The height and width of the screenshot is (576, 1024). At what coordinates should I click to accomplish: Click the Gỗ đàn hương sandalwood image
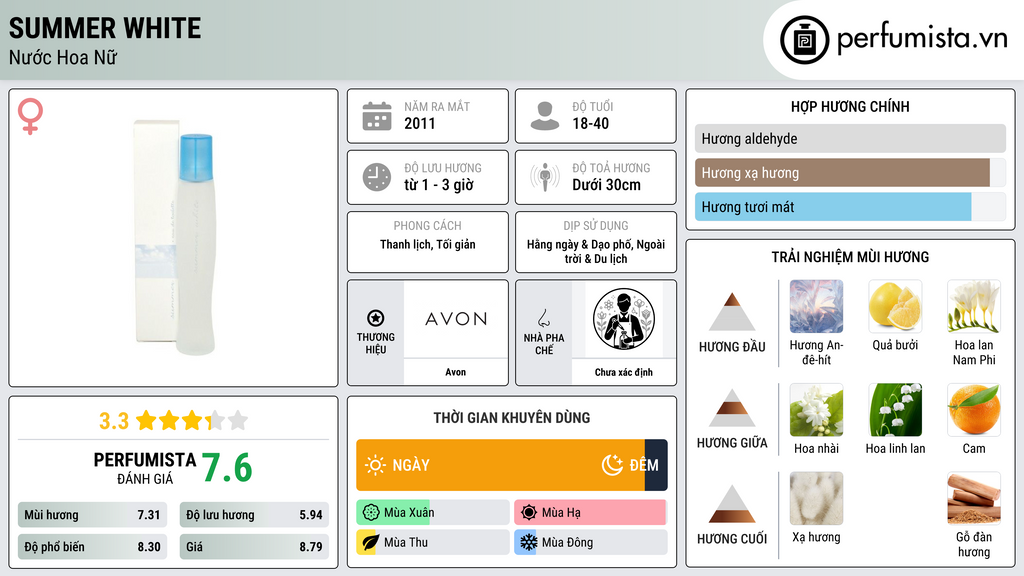[x=974, y=498]
